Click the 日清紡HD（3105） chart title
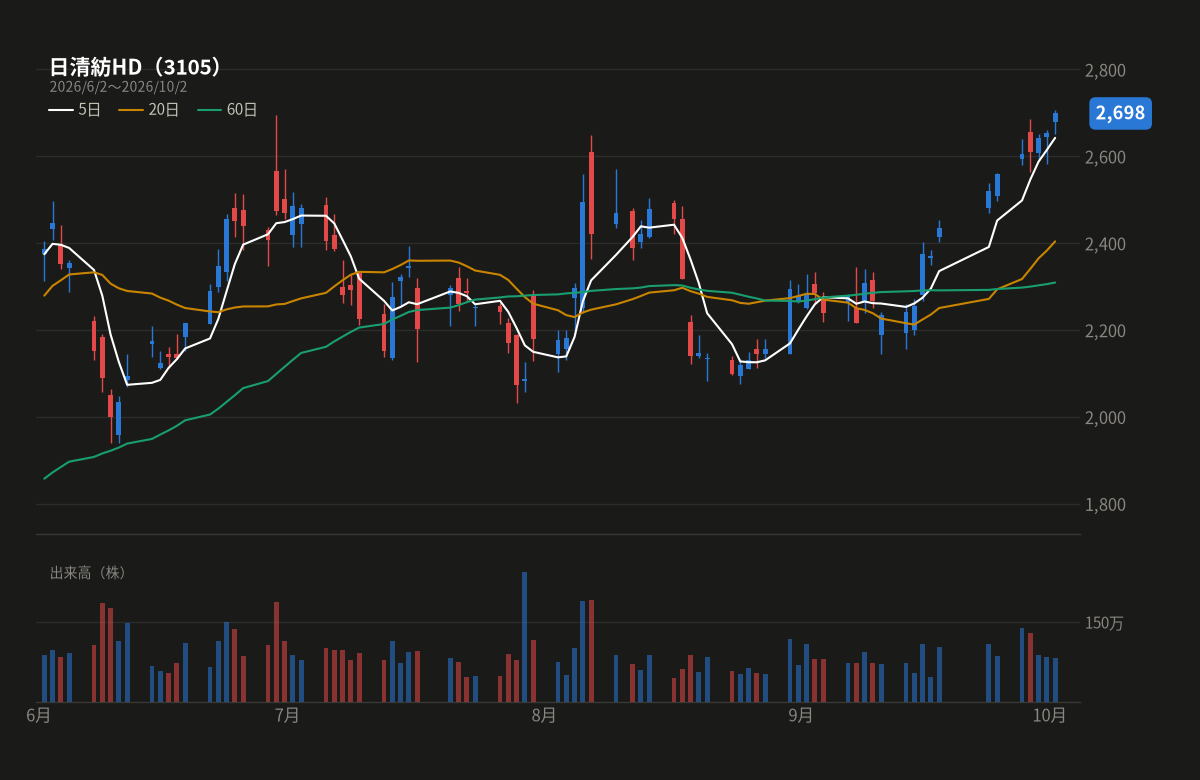This screenshot has width=1200, height=780. click(x=135, y=67)
